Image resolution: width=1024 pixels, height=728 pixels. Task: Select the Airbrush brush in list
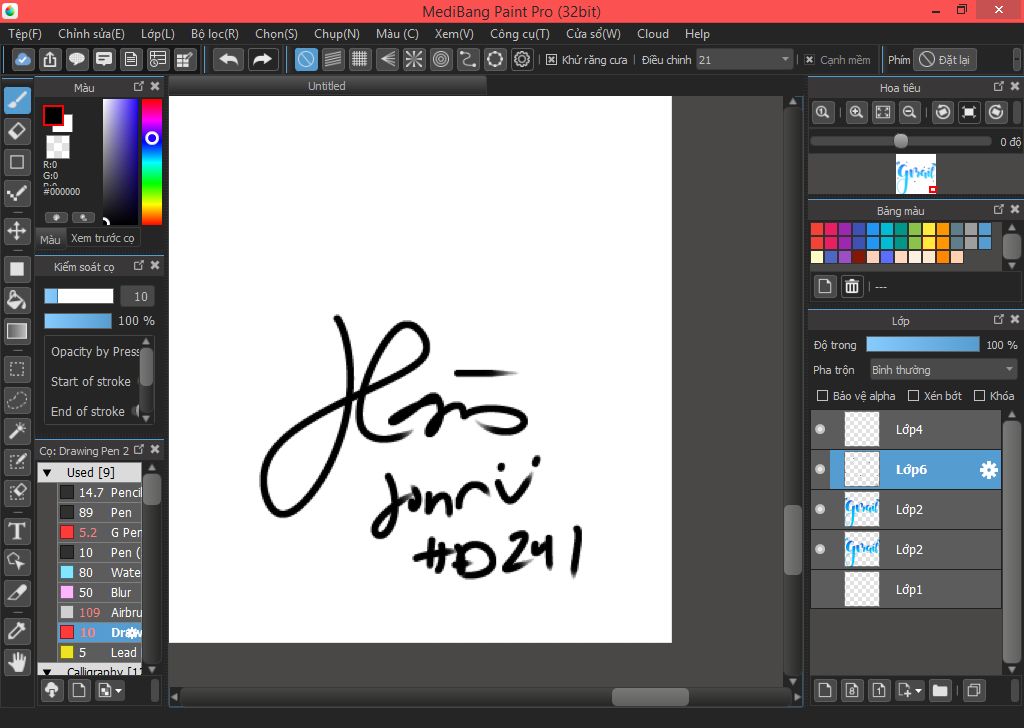100,612
